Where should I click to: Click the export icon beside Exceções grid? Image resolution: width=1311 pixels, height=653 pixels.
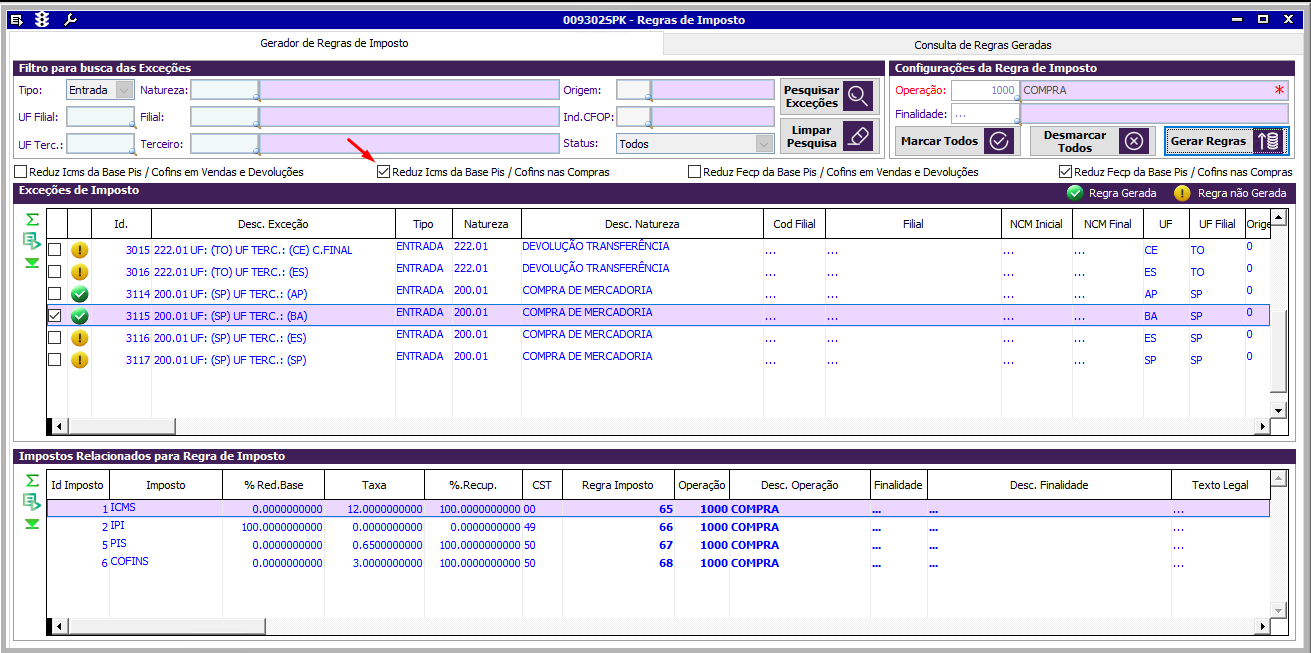pos(32,240)
